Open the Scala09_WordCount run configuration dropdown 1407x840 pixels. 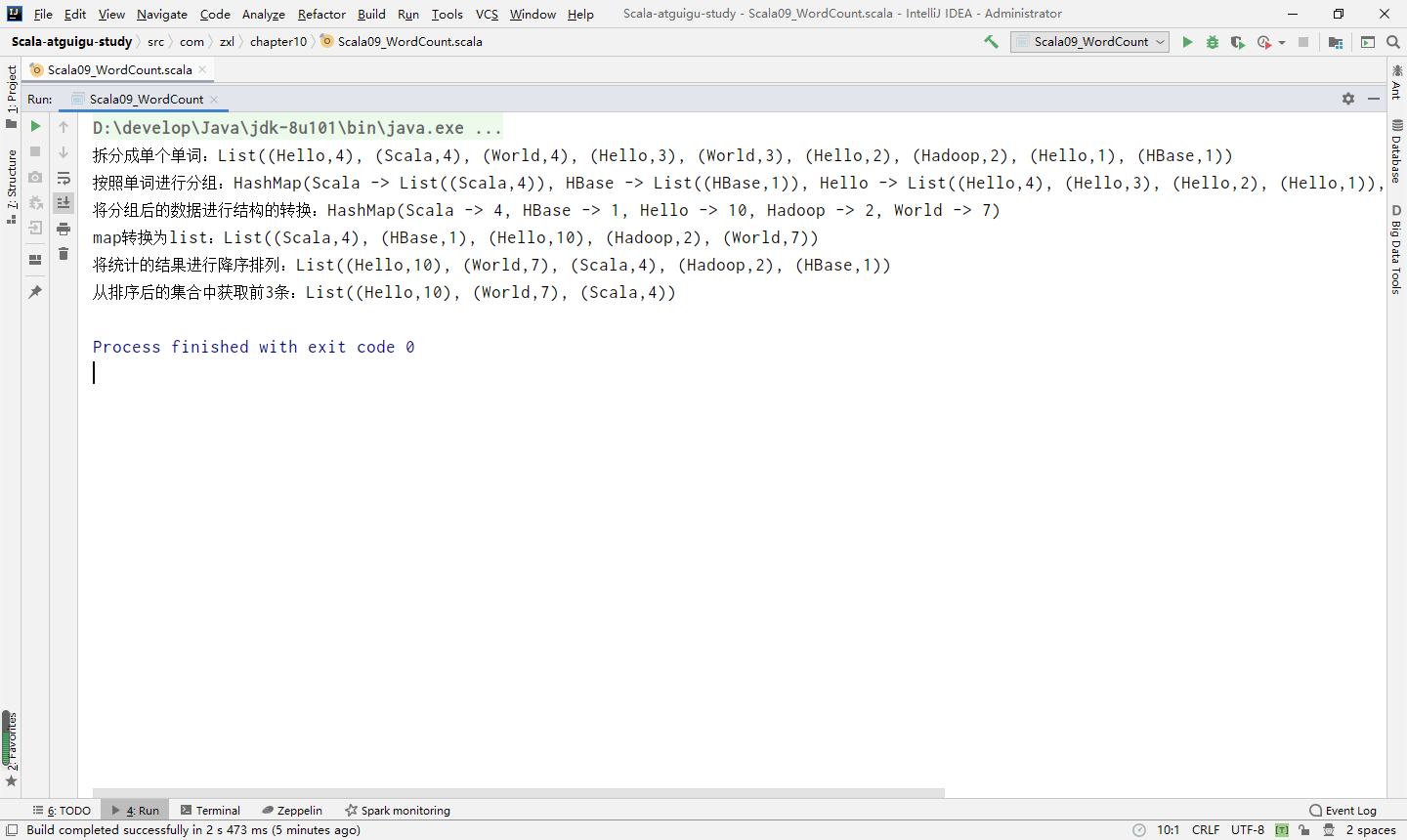coord(1089,42)
